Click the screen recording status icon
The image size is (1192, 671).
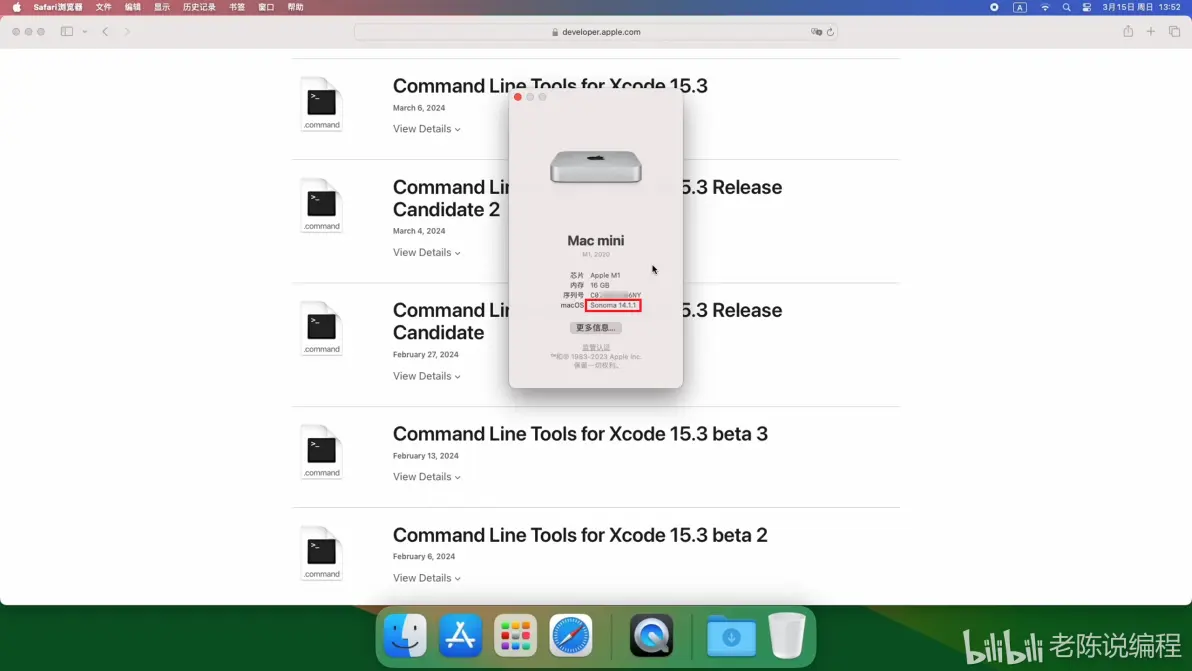click(x=994, y=8)
